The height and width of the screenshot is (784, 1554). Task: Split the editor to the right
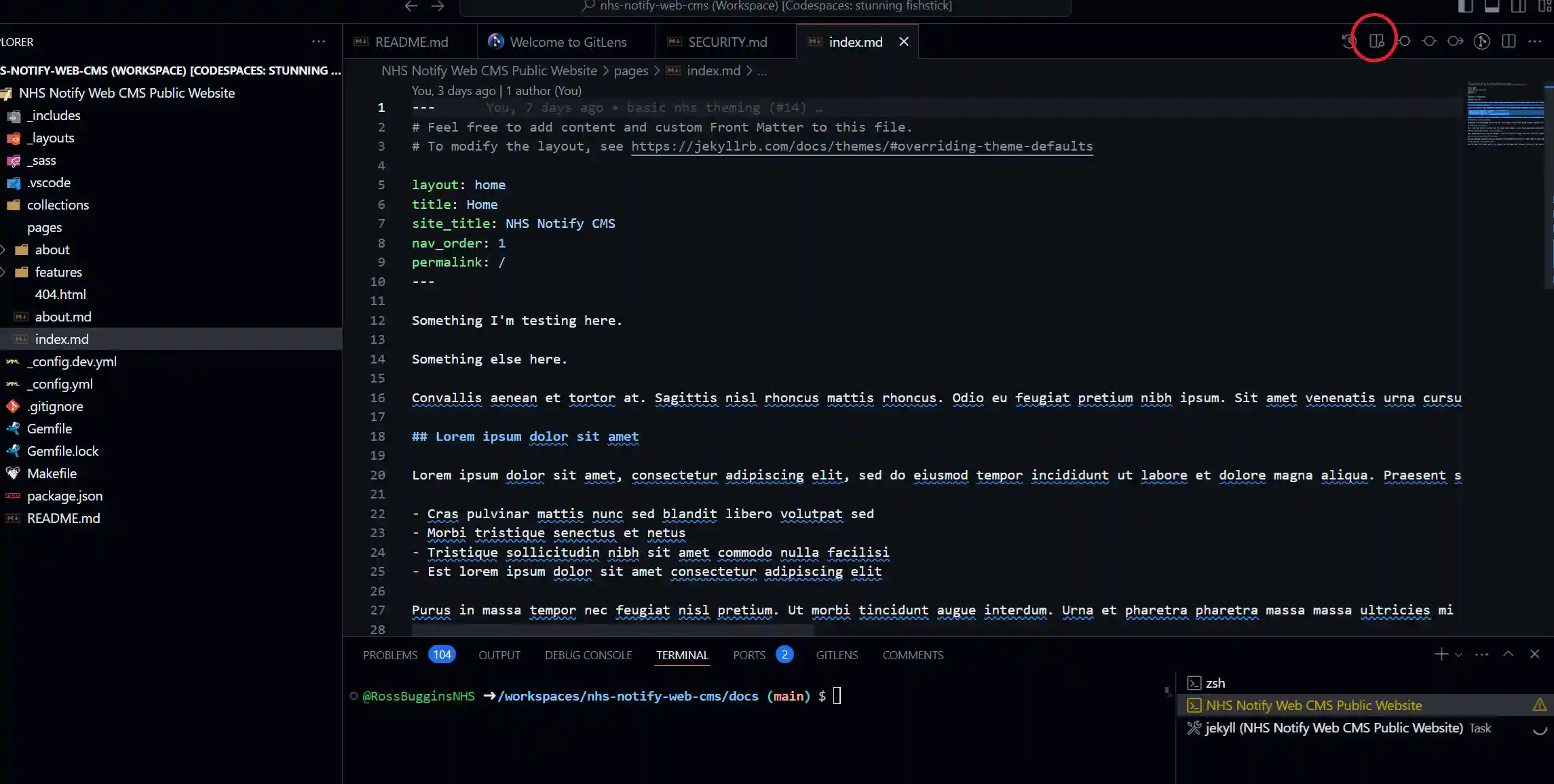tap(1509, 41)
